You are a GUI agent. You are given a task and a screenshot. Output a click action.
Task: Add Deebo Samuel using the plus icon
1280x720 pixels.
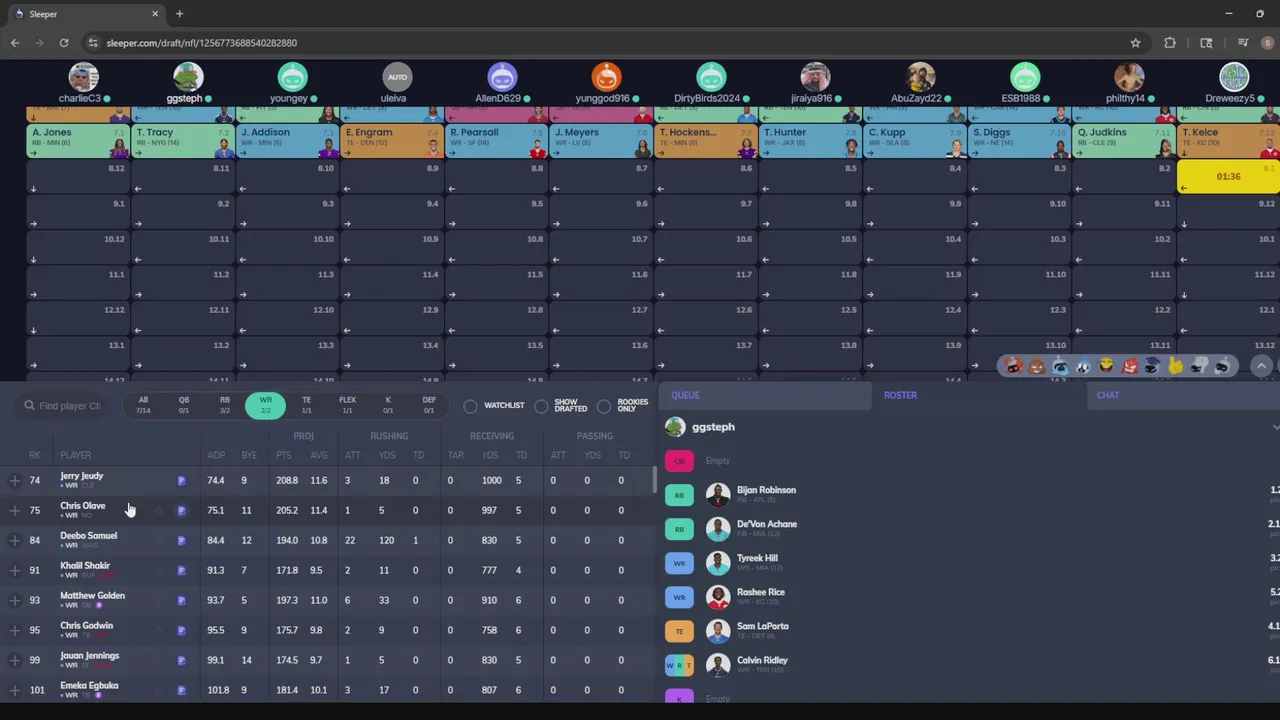click(x=15, y=541)
